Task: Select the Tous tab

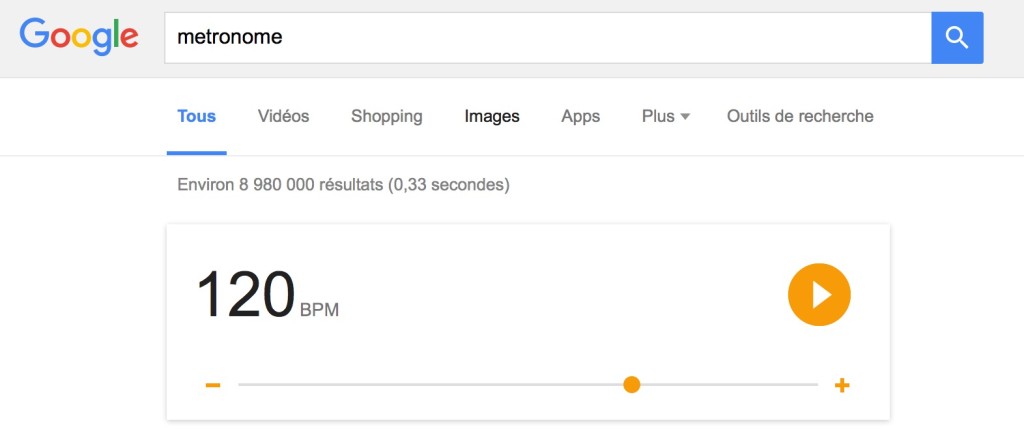Action: click(197, 116)
